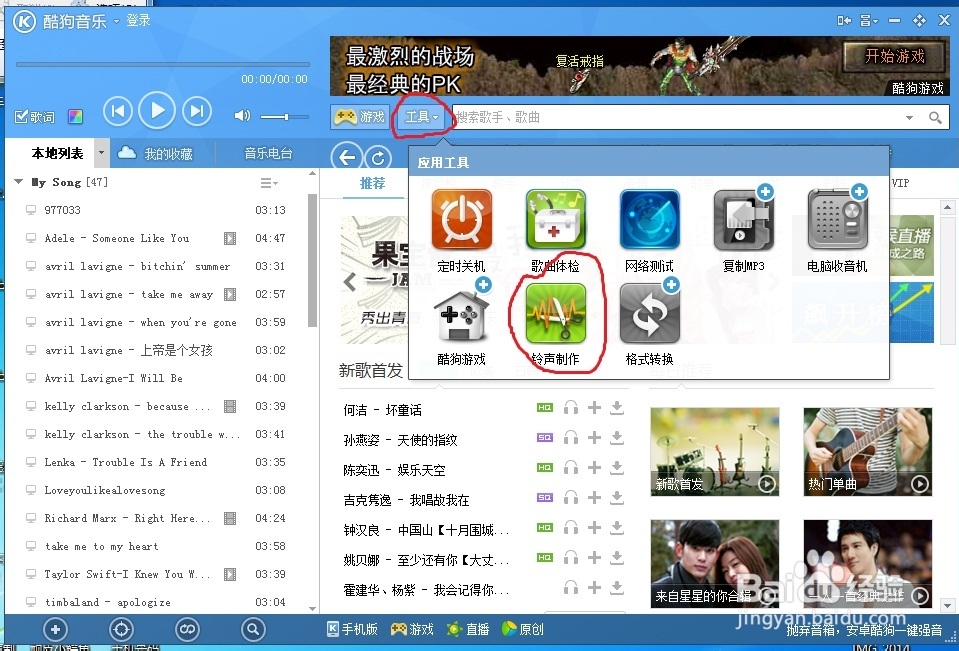
Task: Select song 977033 in the list
Action: (x=62, y=210)
